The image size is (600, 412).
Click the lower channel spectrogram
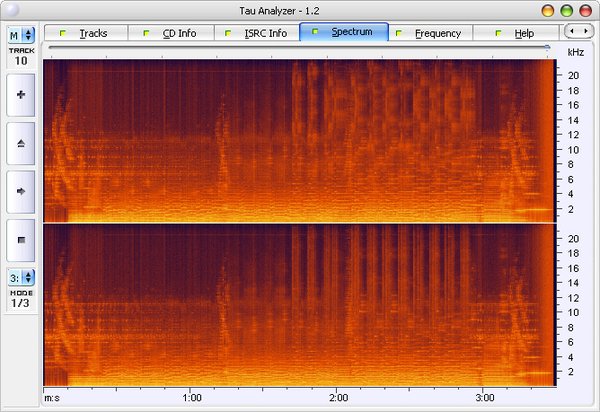[x=299, y=305]
